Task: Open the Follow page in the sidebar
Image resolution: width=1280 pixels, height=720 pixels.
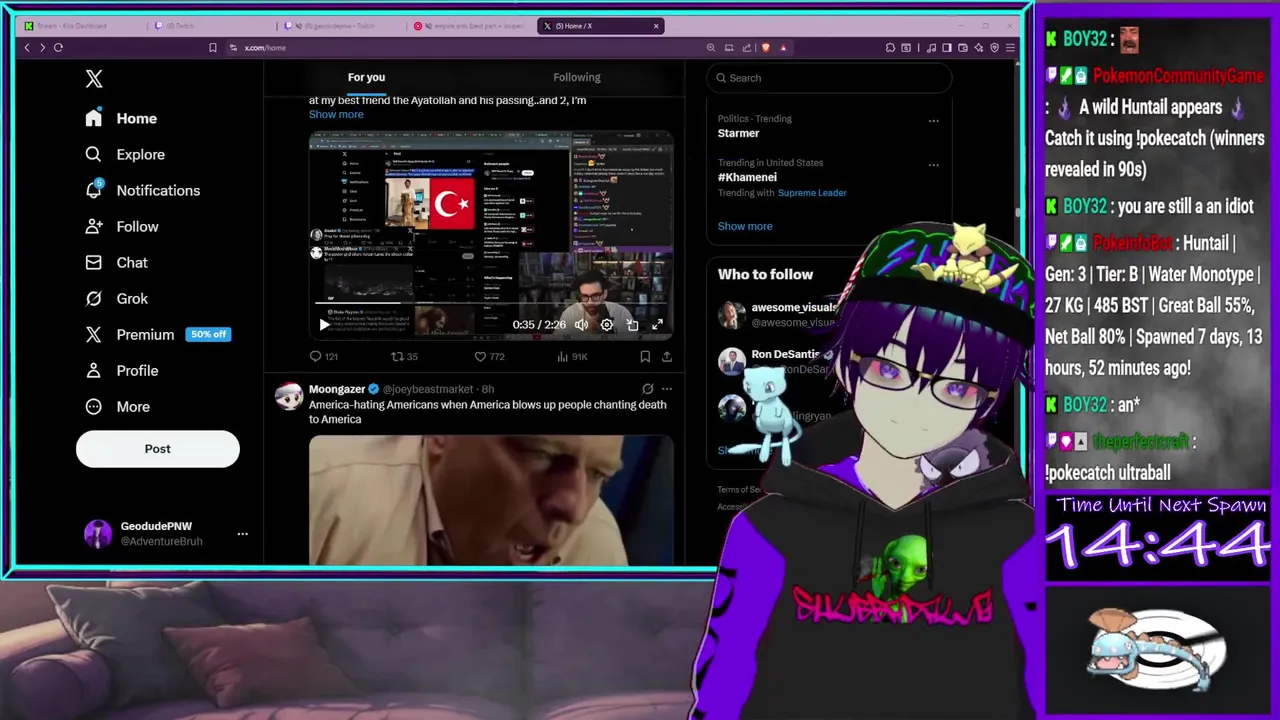Action: pyautogui.click(x=123, y=226)
